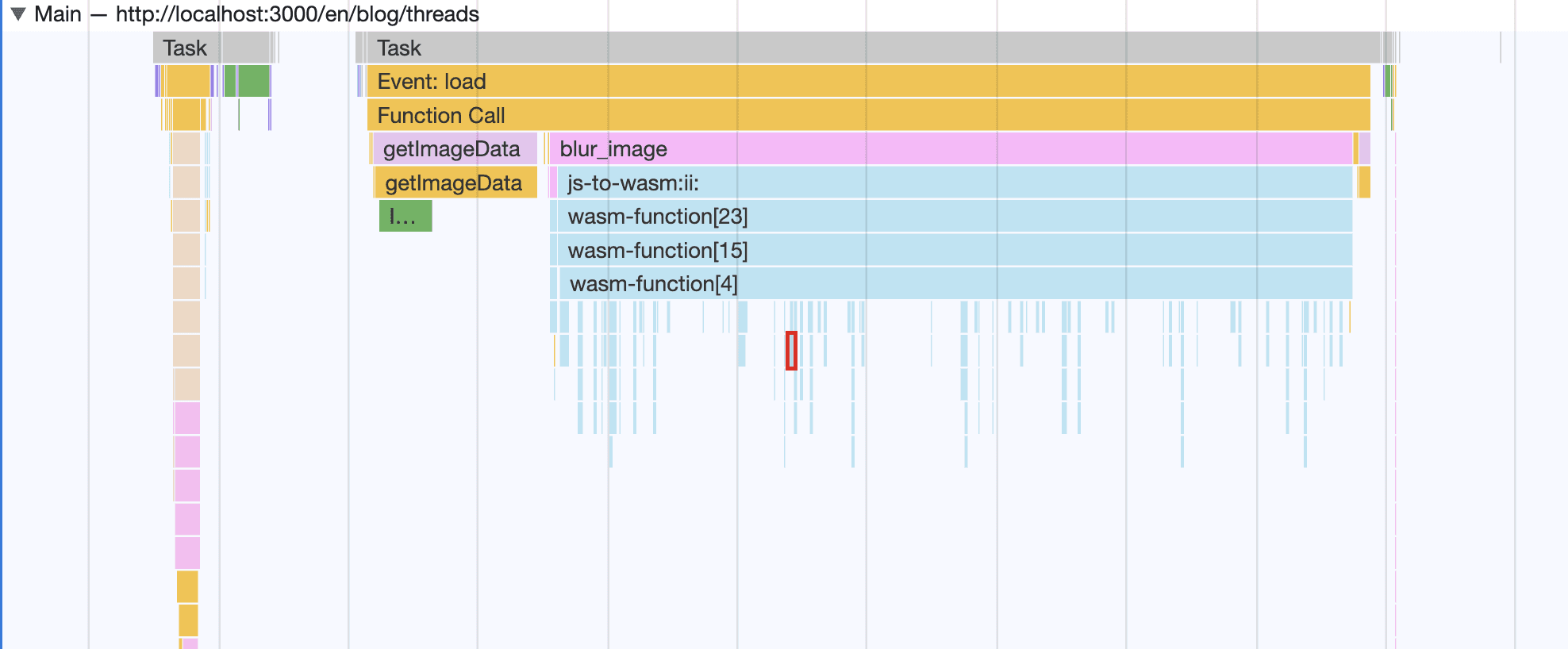Select the Function Call bar
This screenshot has height=649, width=1568.
(x=868, y=115)
